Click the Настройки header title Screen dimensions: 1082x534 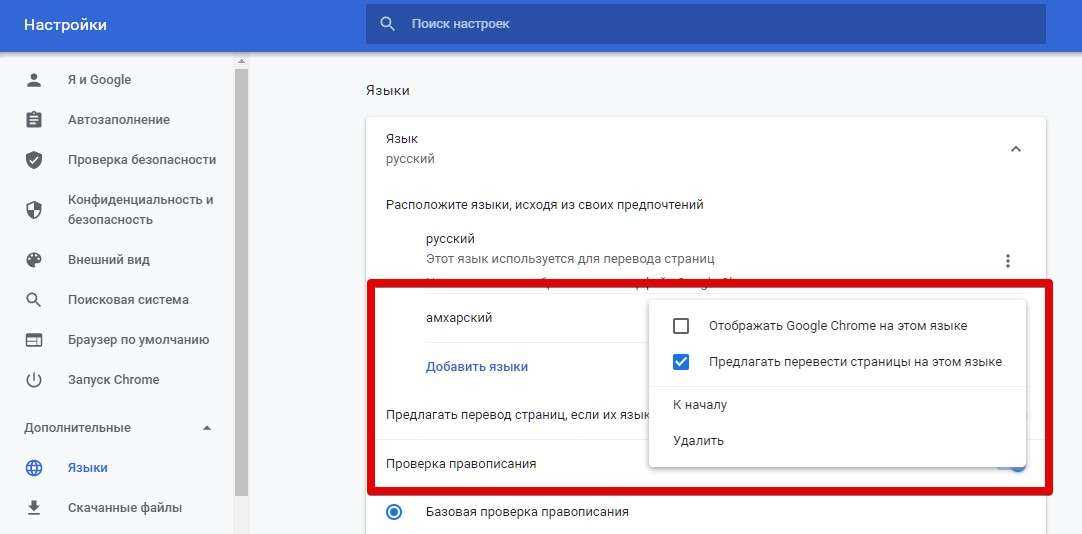click(66, 25)
